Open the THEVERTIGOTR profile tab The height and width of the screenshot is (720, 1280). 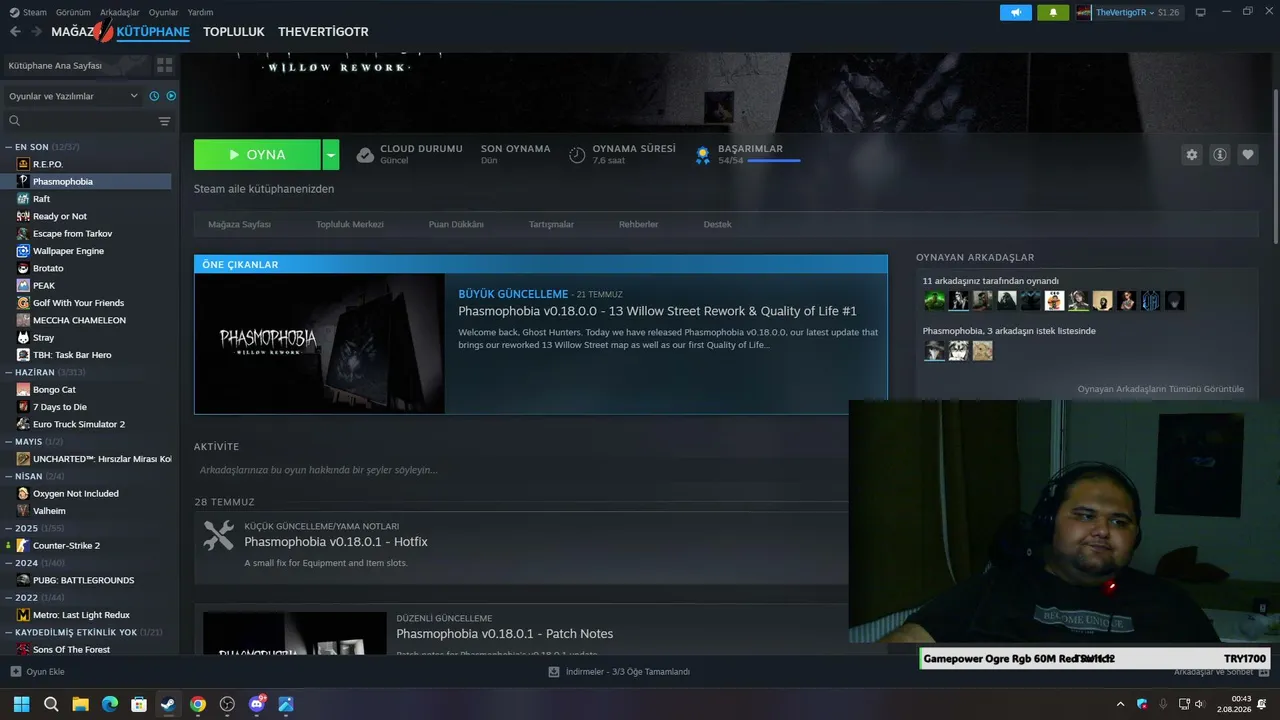tap(323, 32)
